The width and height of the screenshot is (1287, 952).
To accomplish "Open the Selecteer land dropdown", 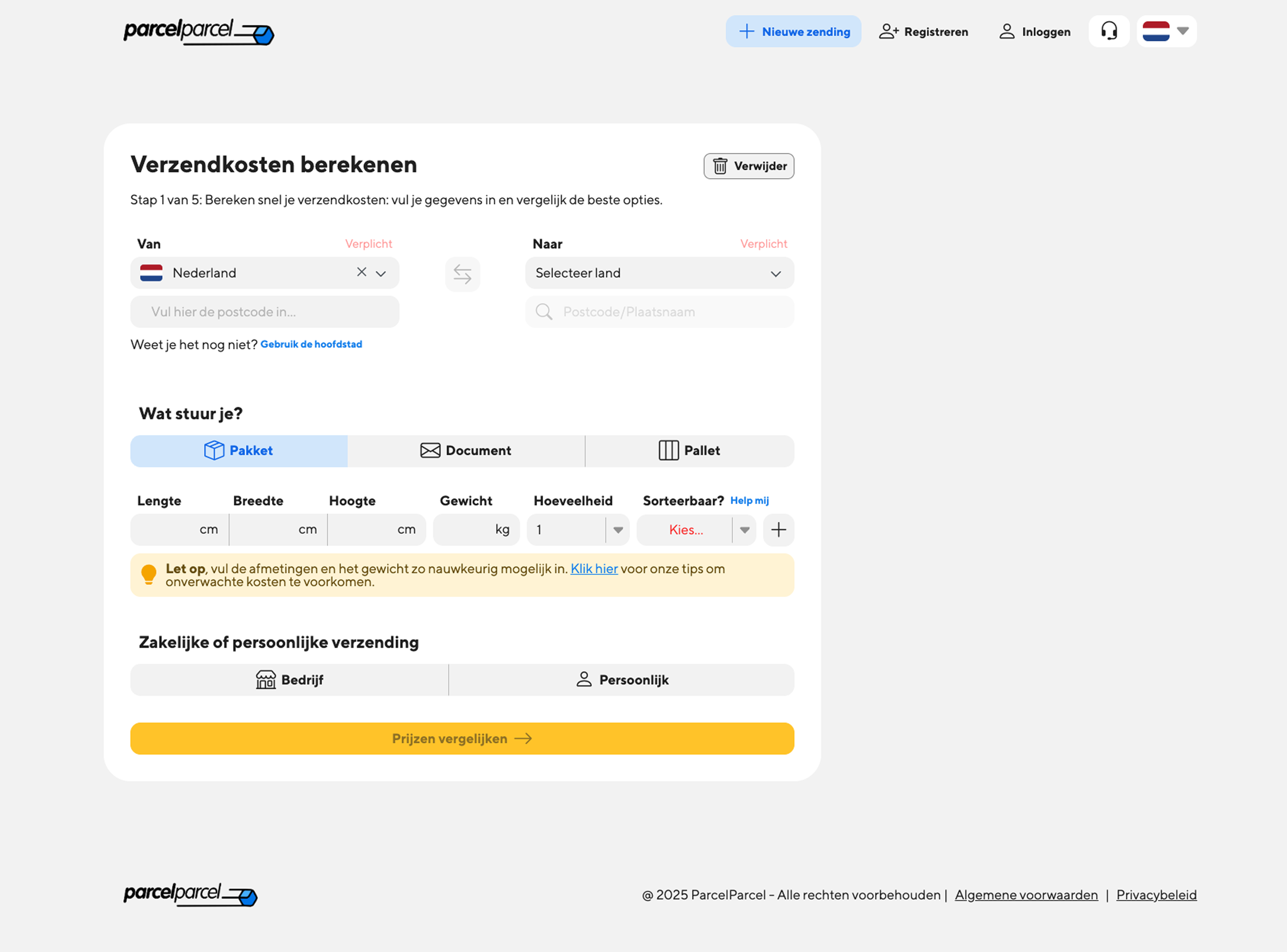I will click(660, 273).
